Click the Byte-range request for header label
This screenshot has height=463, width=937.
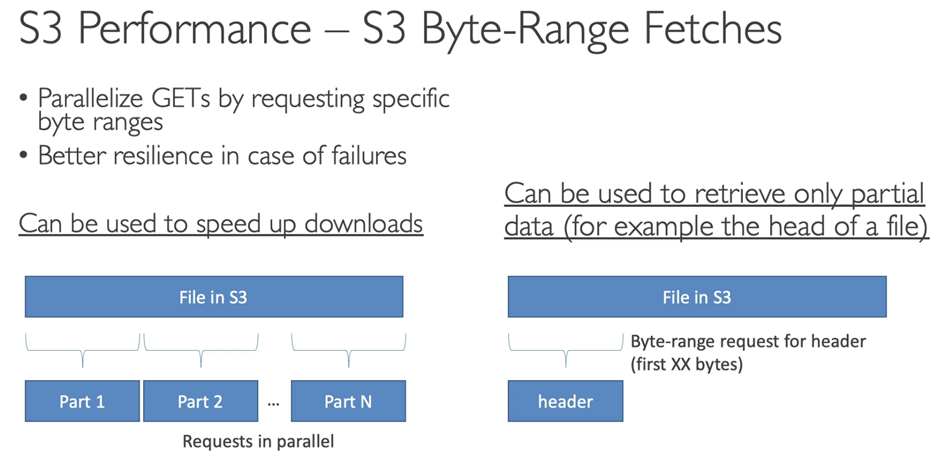(x=749, y=342)
